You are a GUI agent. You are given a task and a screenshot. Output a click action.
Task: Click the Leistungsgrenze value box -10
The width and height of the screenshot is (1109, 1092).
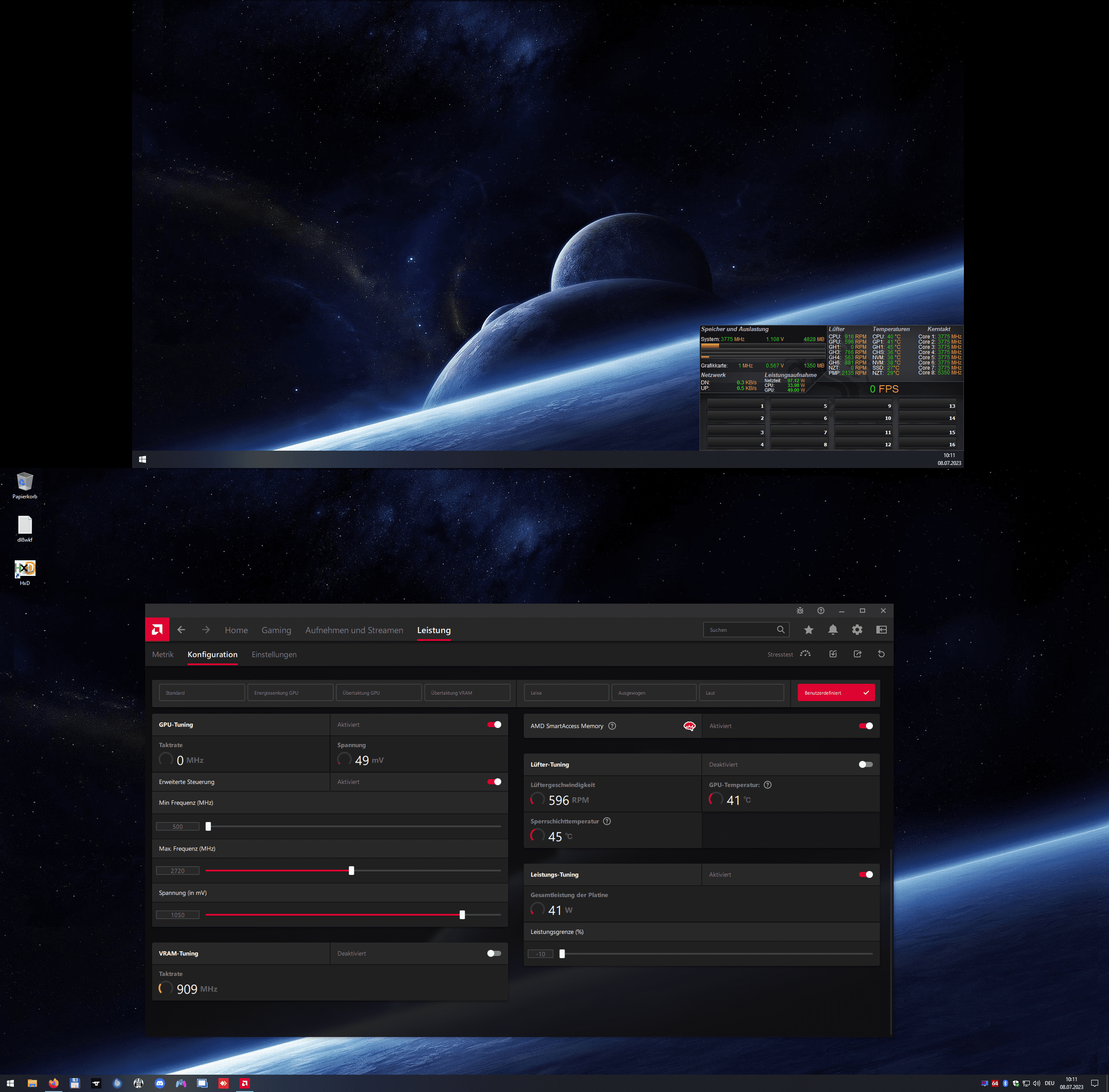(540, 954)
